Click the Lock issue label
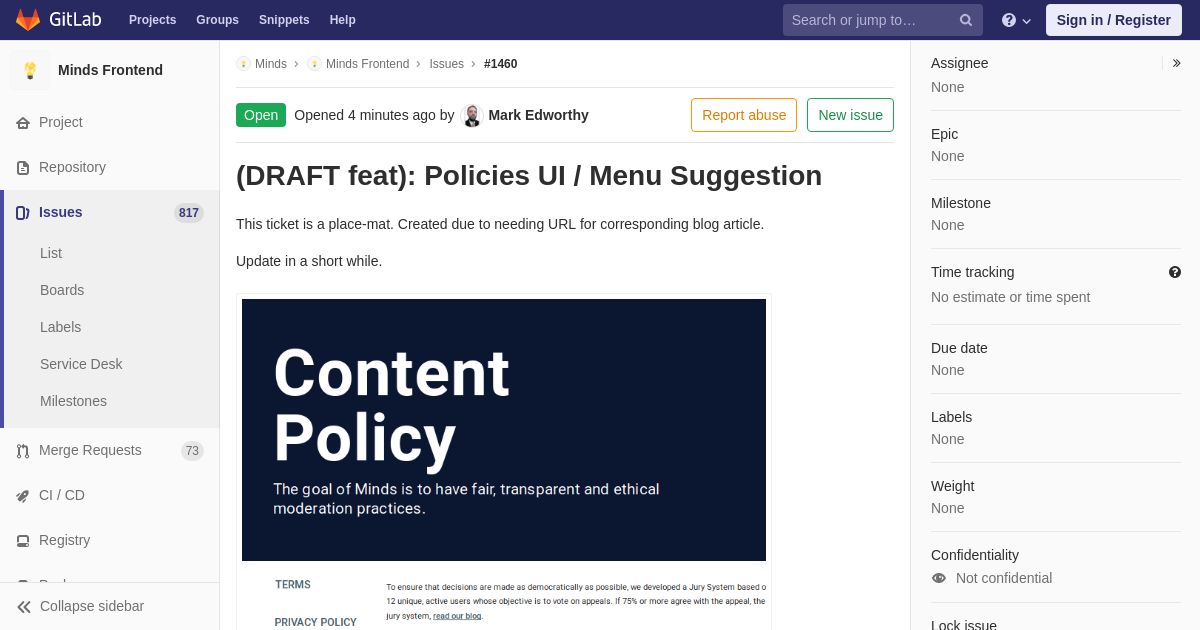 (x=964, y=624)
